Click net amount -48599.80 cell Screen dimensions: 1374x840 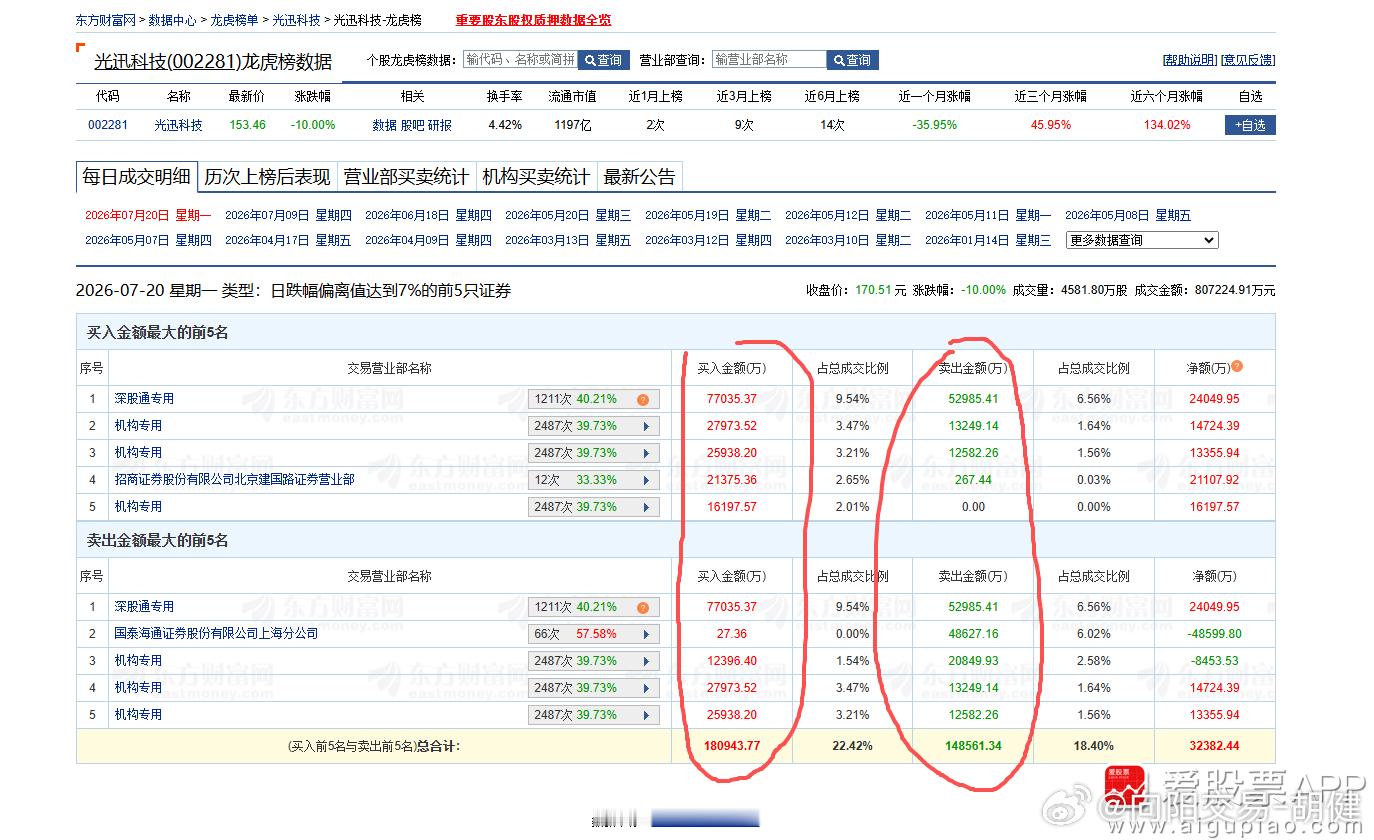pyautogui.click(x=1215, y=634)
